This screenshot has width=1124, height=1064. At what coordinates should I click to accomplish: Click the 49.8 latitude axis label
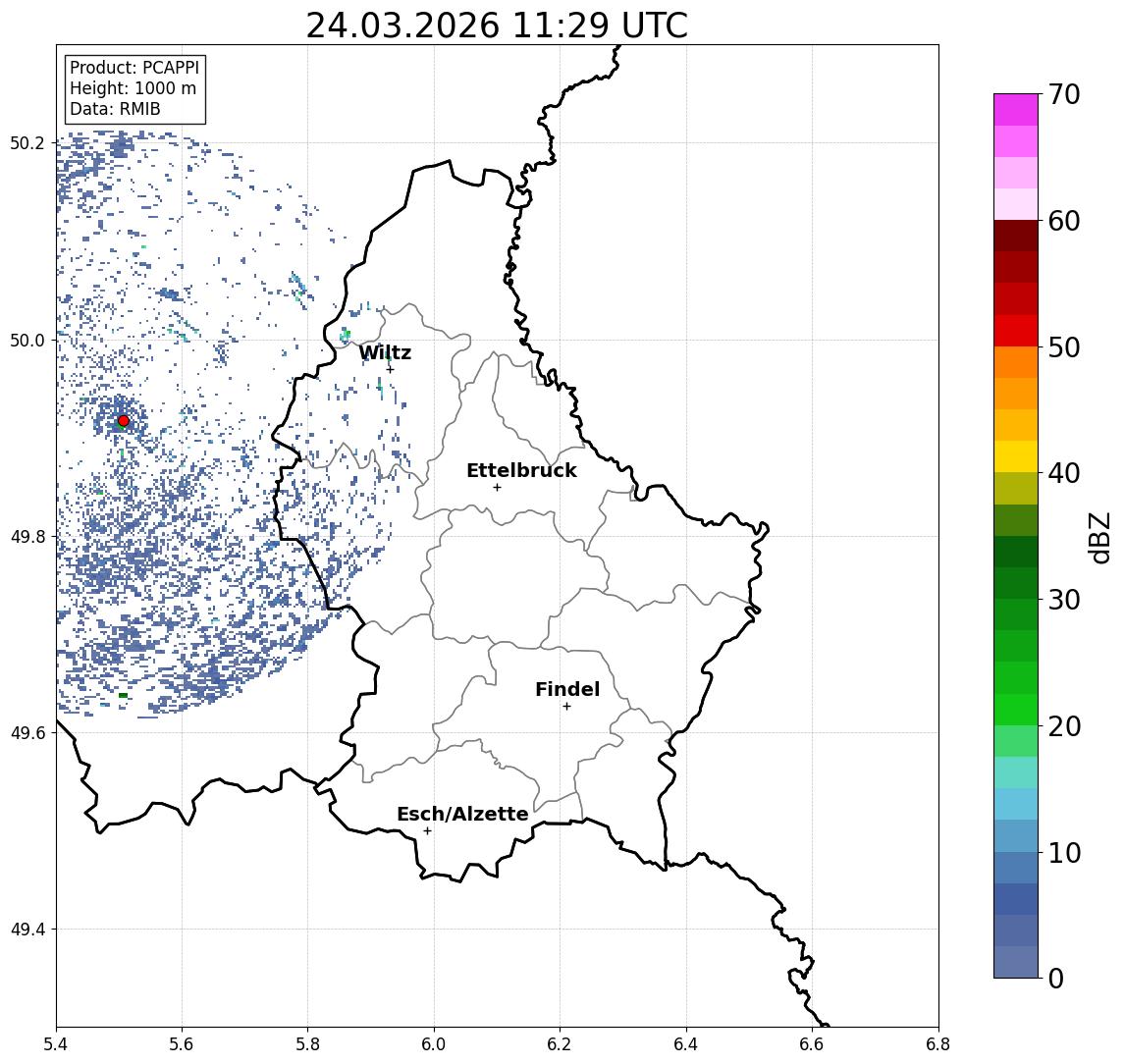pyautogui.click(x=27, y=536)
